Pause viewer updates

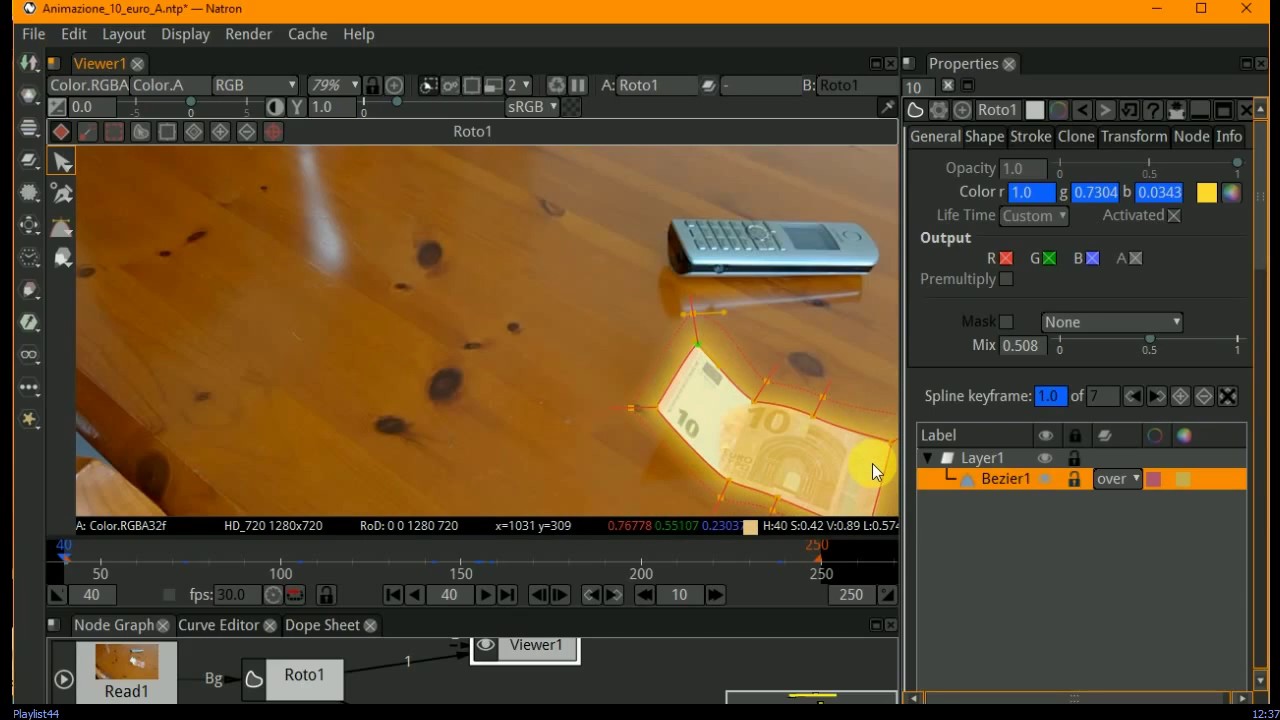[x=577, y=85]
